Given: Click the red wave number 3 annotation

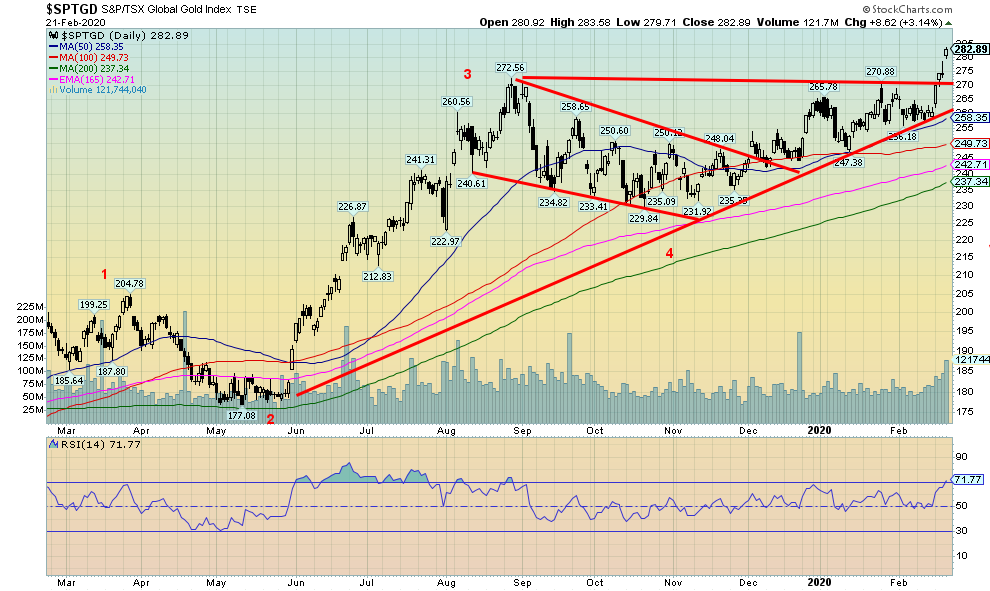Looking at the screenshot, I should point(467,74).
